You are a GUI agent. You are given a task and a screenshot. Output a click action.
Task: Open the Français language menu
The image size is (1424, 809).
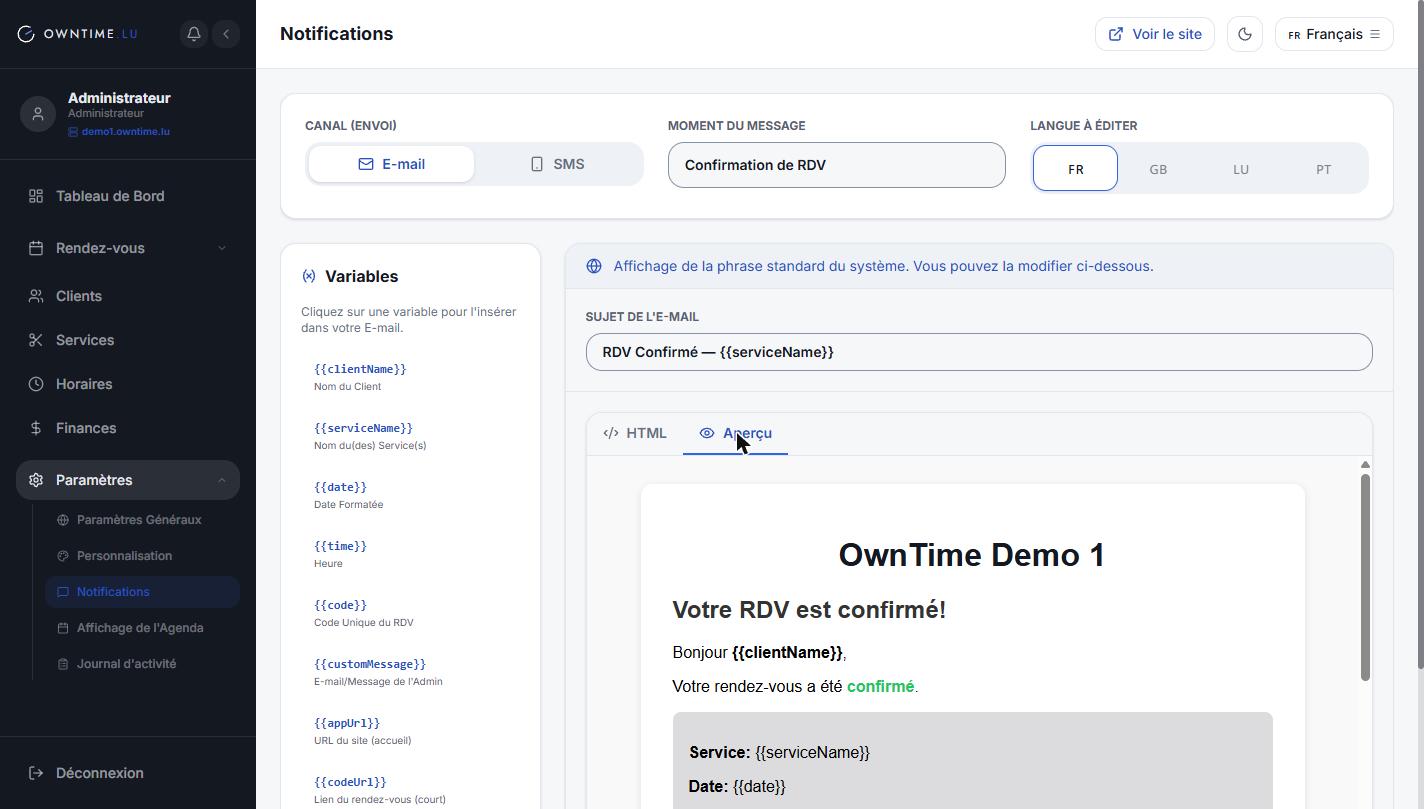1334,34
